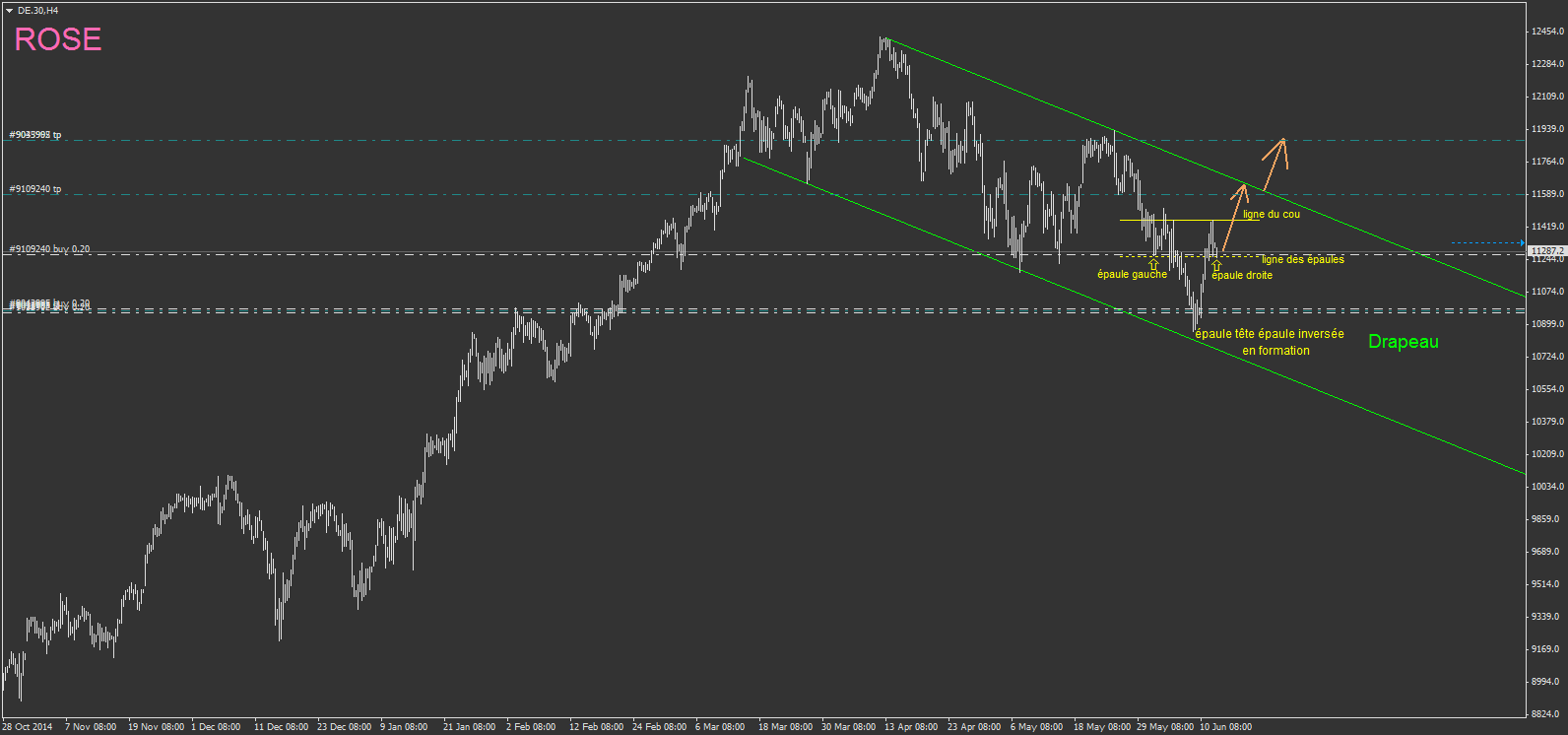Click the 9859.0 price scale label
This screenshot has height=735, width=1568.
1547,519
